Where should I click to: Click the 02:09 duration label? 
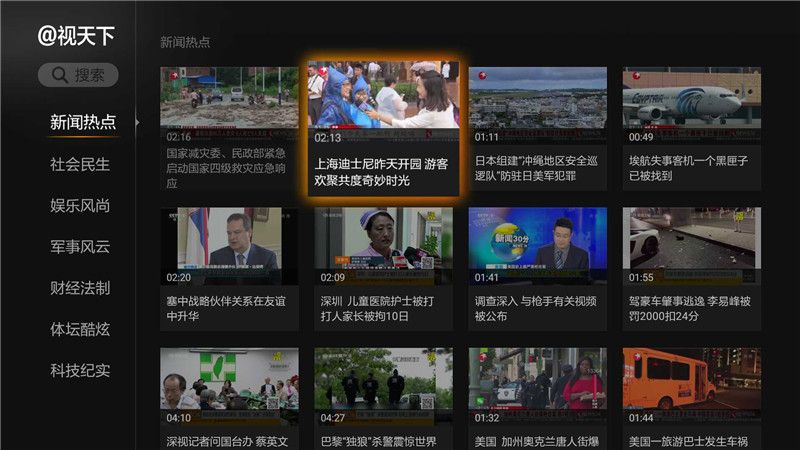tap(333, 278)
